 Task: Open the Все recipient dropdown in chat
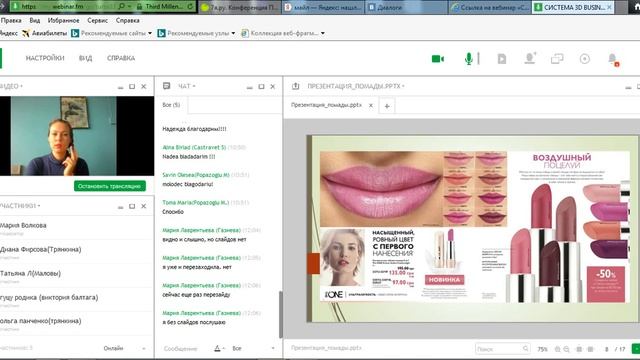pyautogui.click(x=253, y=348)
